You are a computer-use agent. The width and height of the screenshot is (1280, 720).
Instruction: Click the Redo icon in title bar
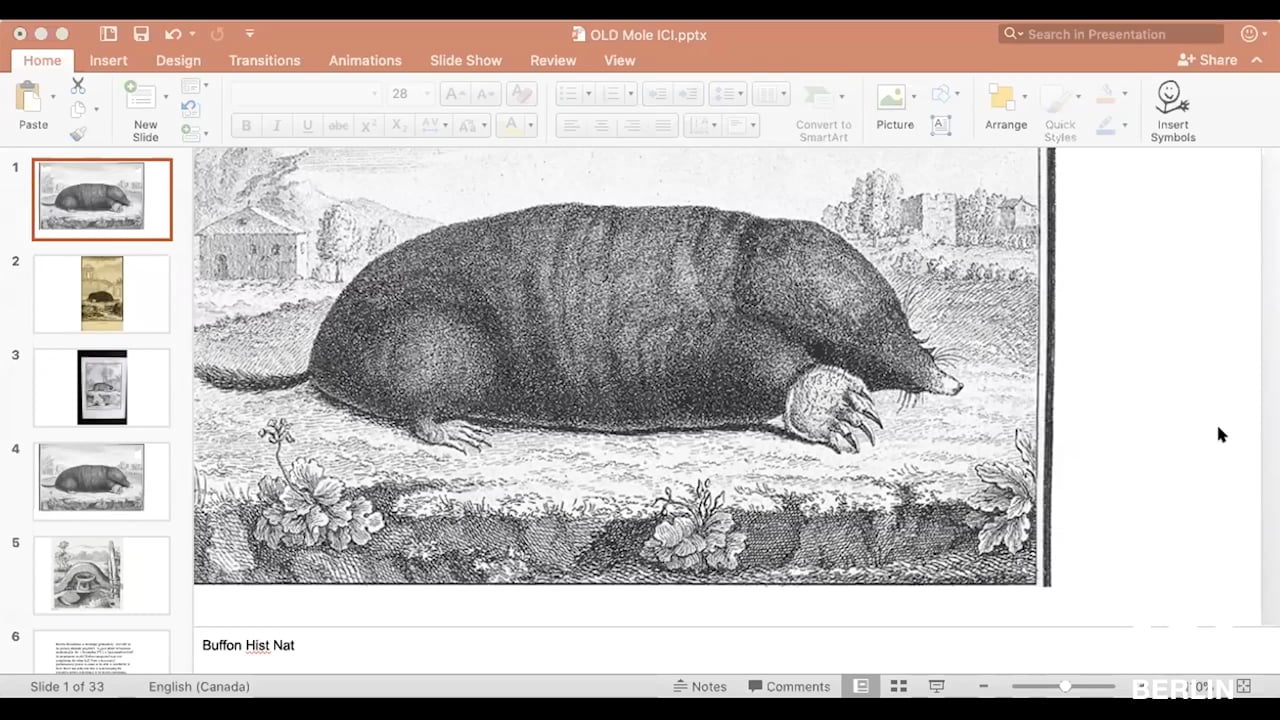(217, 34)
